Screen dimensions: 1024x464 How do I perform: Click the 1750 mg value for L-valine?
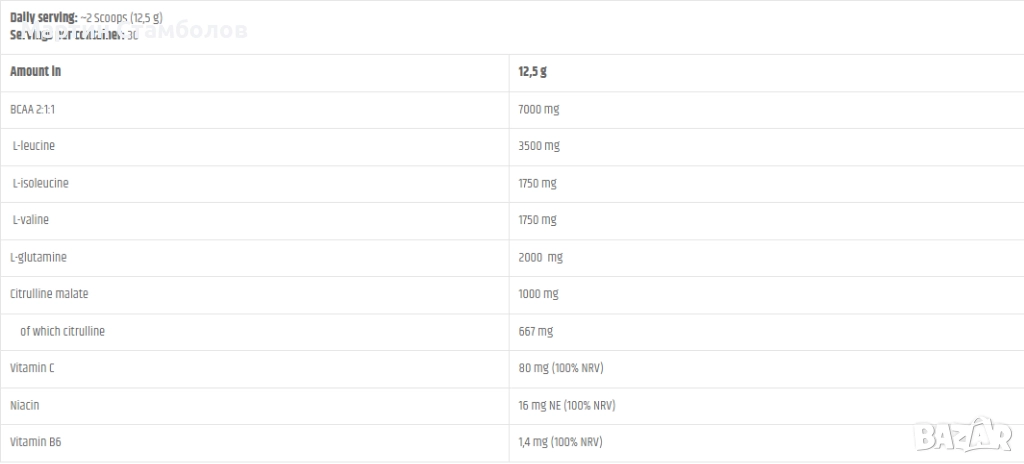tap(537, 220)
